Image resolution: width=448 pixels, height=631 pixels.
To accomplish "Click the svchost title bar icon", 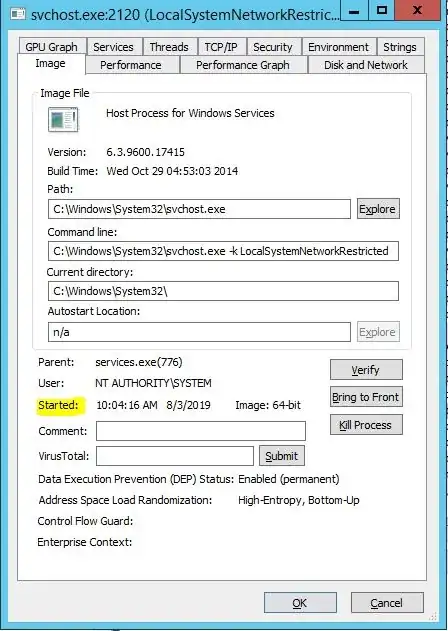I will click(x=18, y=14).
